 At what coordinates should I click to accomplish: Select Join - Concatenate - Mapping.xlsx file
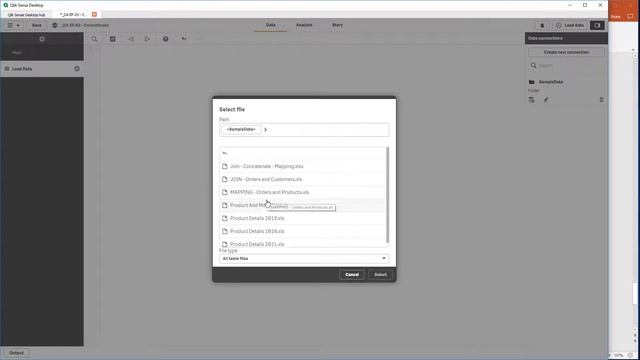coord(303,166)
